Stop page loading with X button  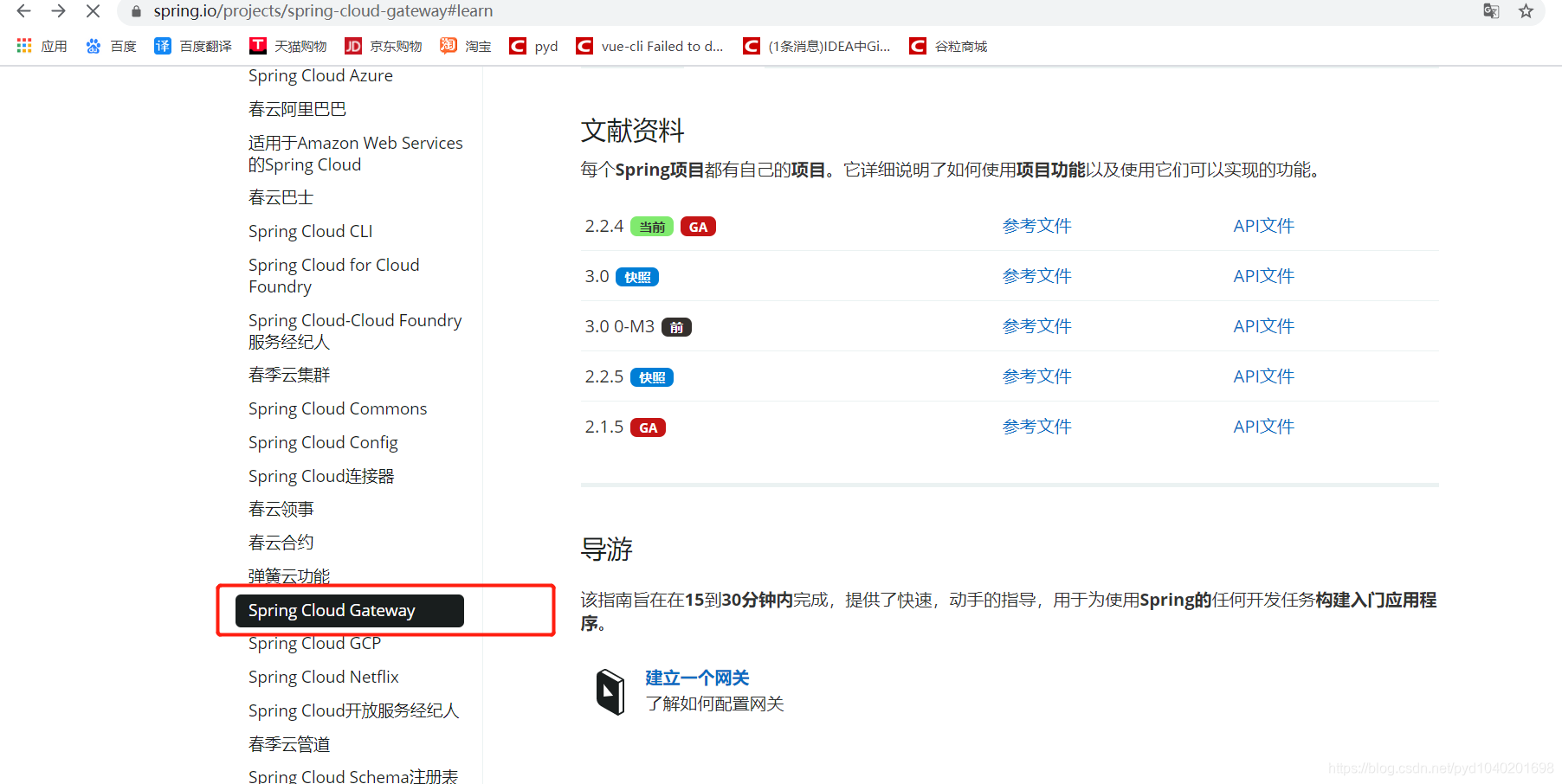click(x=93, y=11)
